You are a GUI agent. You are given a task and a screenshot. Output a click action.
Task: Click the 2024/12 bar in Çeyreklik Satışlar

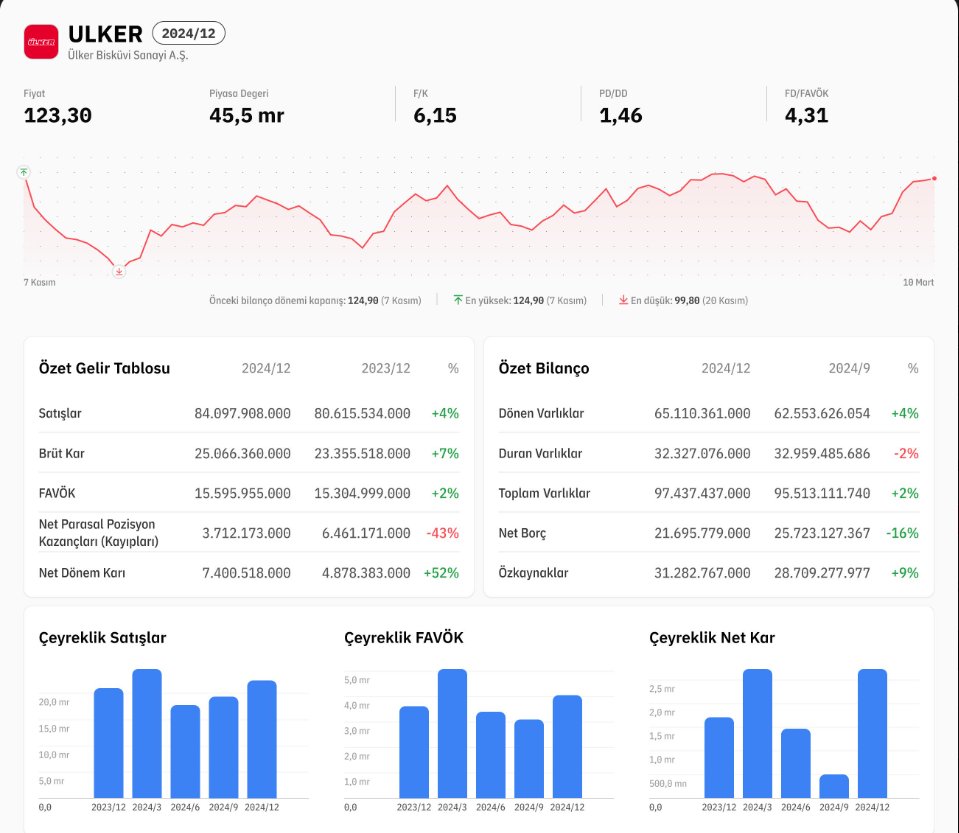click(x=262, y=739)
